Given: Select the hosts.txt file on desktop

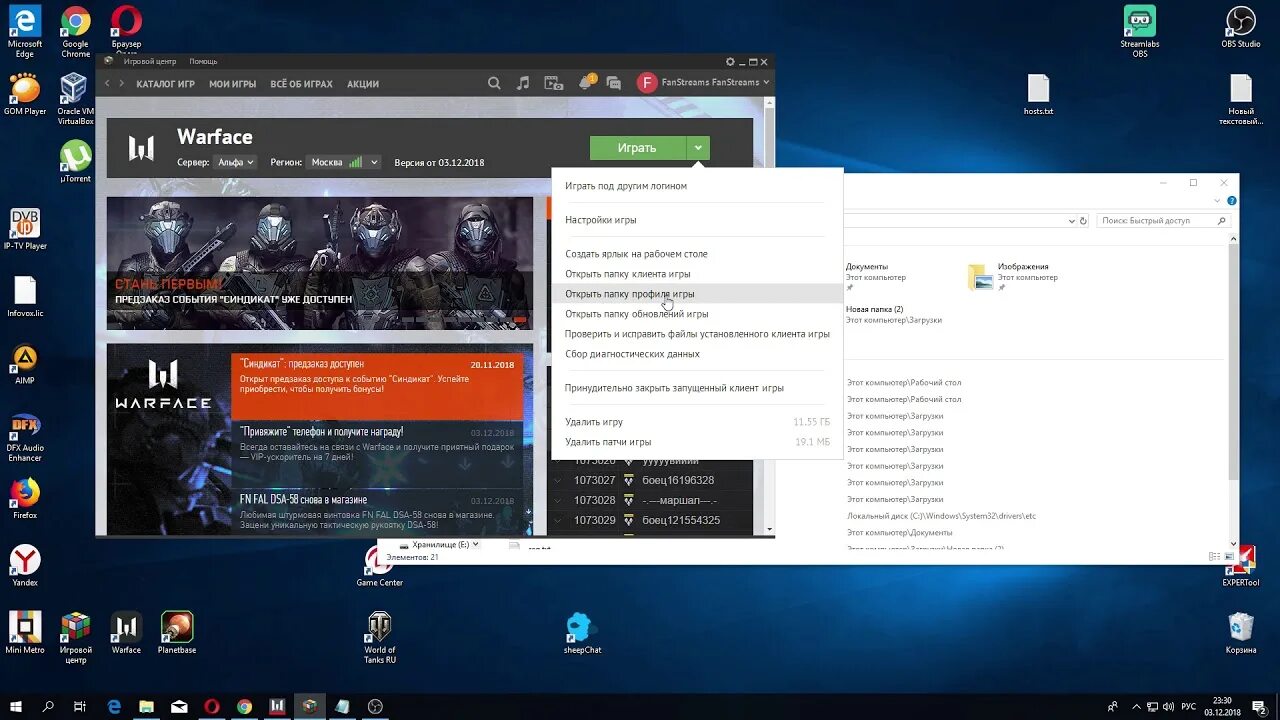Looking at the screenshot, I should [1038, 95].
